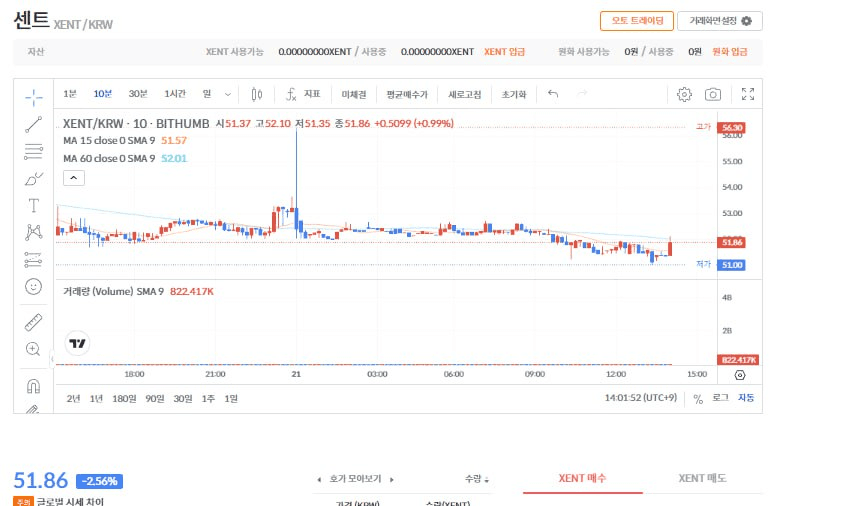This screenshot has height=506, width=846.
Task: Select the brush drawing tool
Action: (x=33, y=179)
